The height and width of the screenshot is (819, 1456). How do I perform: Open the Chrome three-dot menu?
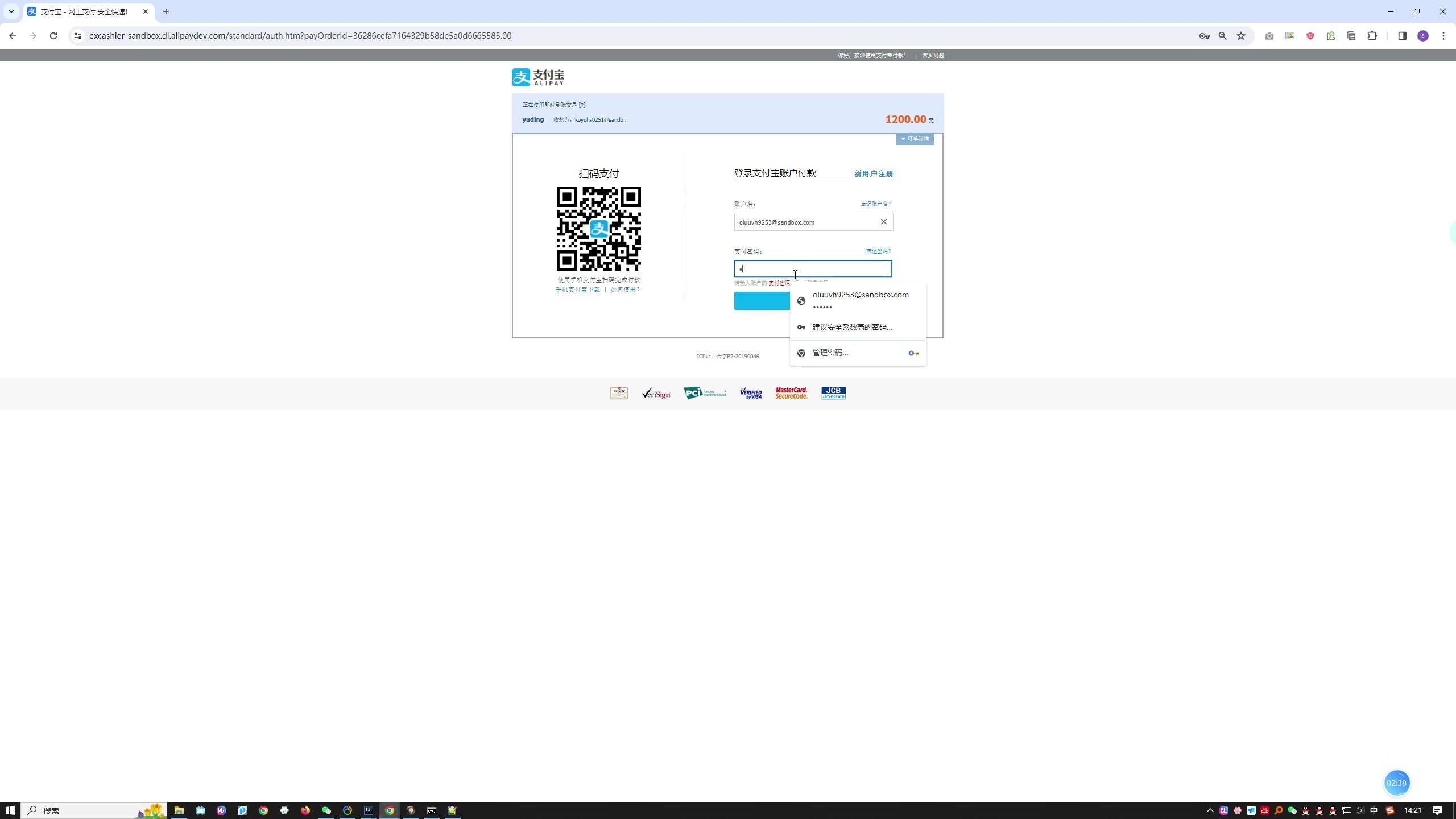click(x=1443, y=36)
